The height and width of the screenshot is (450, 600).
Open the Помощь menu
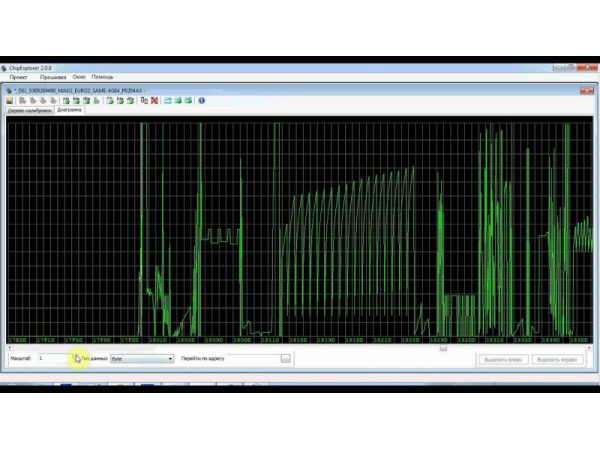tap(102, 77)
